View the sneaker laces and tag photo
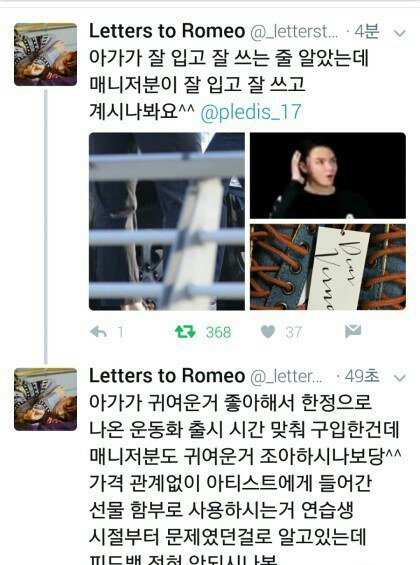 coord(328,267)
